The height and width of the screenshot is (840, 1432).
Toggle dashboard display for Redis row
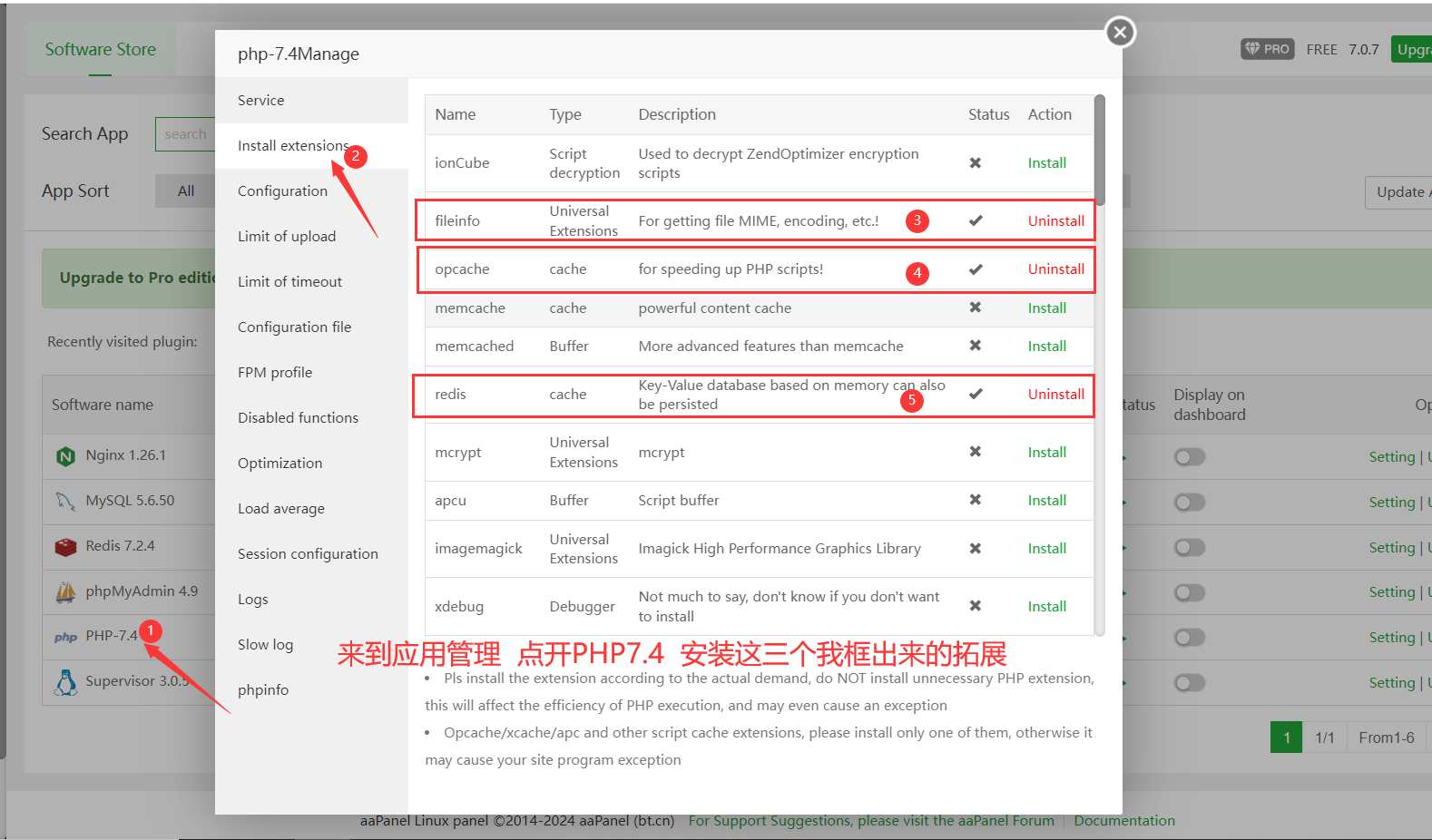(x=1190, y=547)
